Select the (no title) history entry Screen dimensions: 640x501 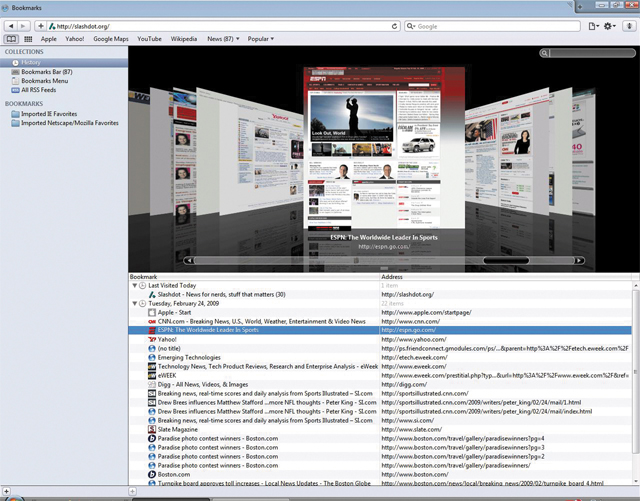coord(380,348)
